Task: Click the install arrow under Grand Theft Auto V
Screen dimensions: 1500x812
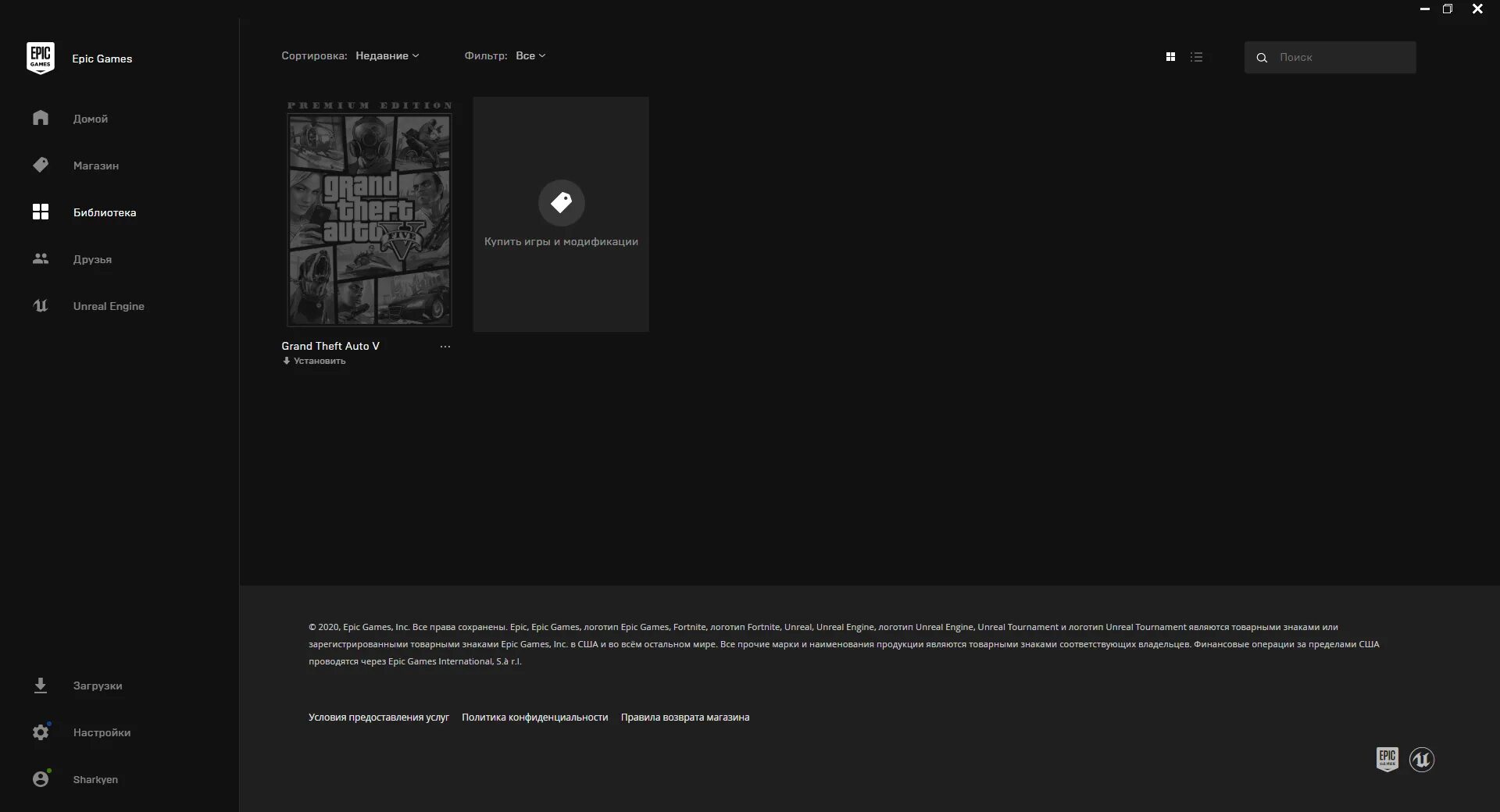Action: (286, 361)
